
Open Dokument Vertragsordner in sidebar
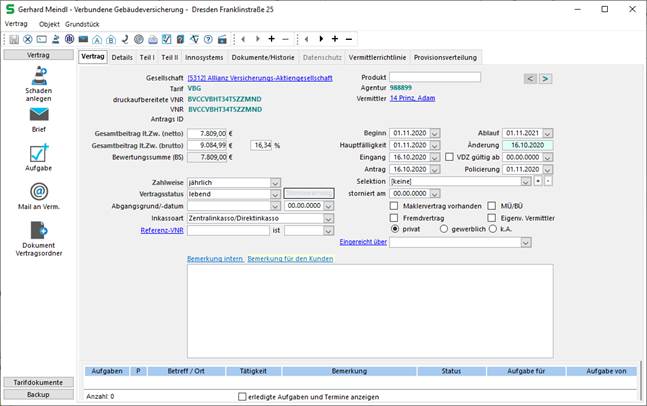click(38, 231)
